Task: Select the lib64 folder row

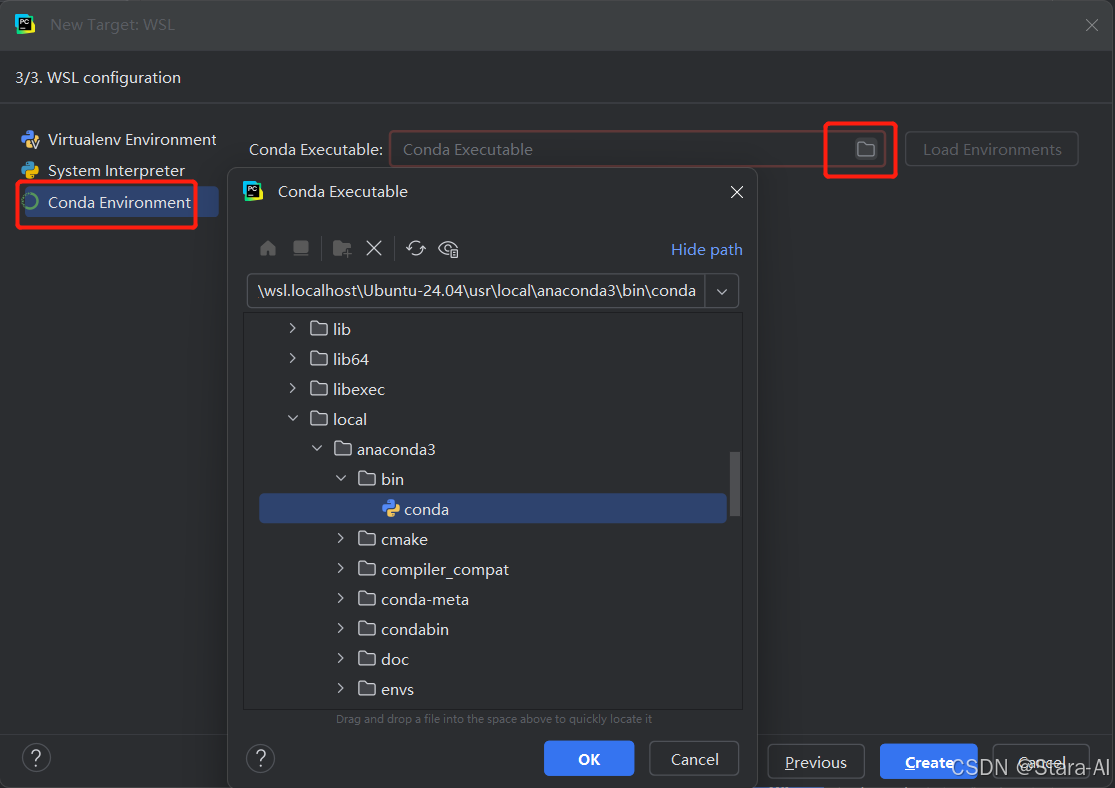Action: point(492,359)
